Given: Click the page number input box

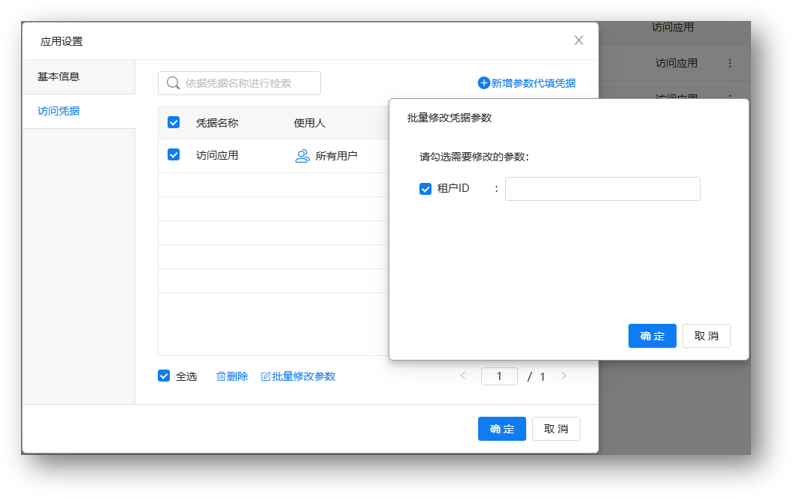Looking at the screenshot, I should pos(499,377).
